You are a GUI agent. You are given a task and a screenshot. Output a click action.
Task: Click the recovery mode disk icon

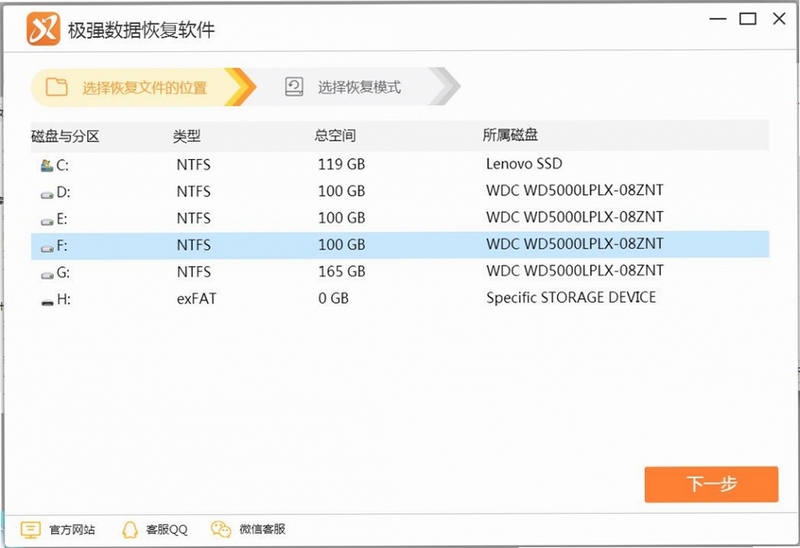click(294, 87)
